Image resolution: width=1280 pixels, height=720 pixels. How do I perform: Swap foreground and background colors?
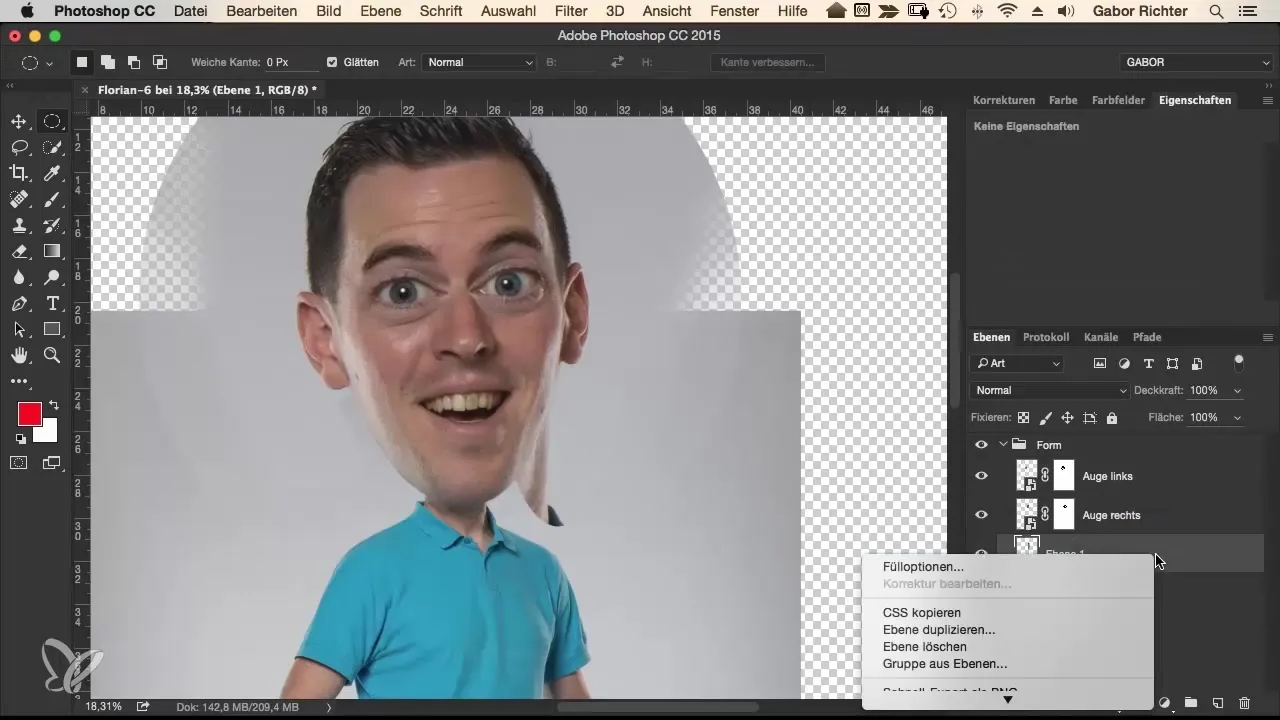pos(53,406)
